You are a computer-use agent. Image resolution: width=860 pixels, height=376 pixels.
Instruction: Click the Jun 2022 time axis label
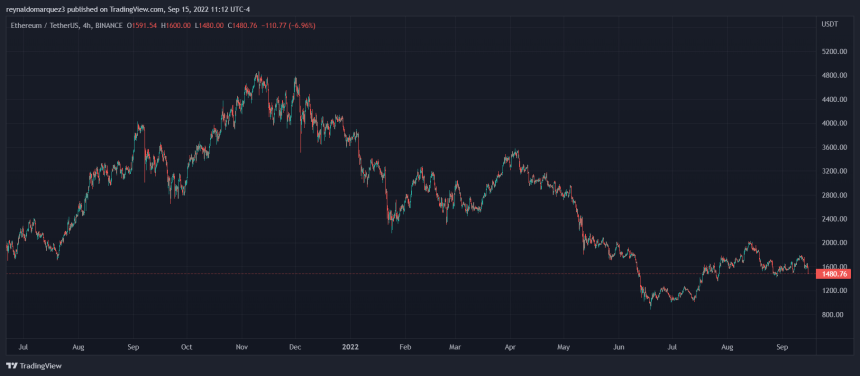619,347
